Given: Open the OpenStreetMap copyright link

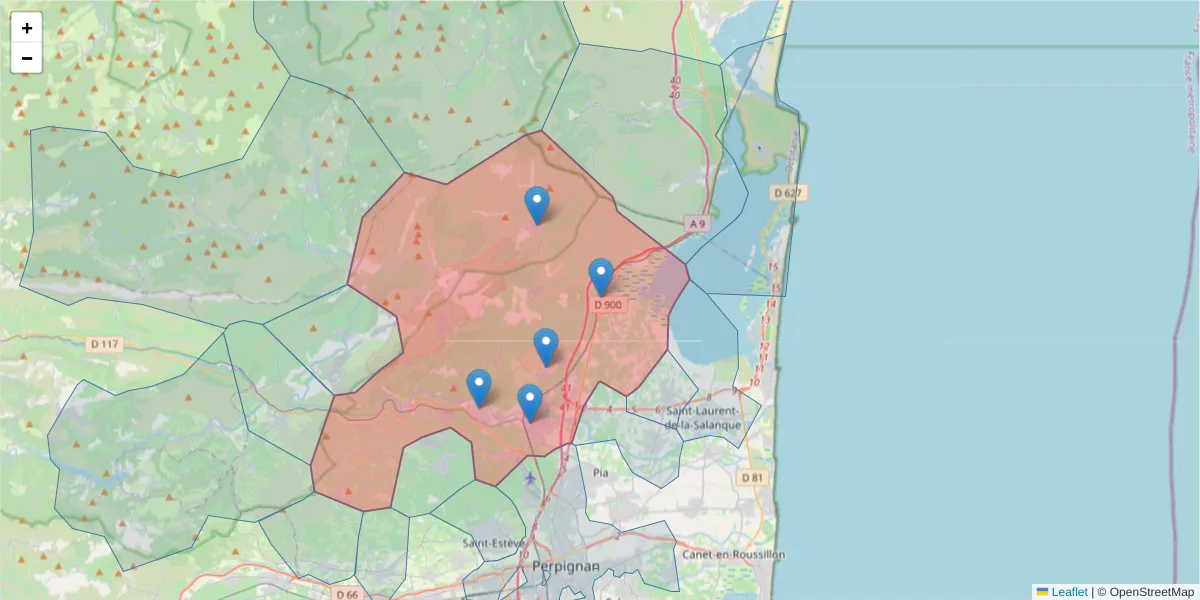Looking at the screenshot, I should (x=1152, y=592).
